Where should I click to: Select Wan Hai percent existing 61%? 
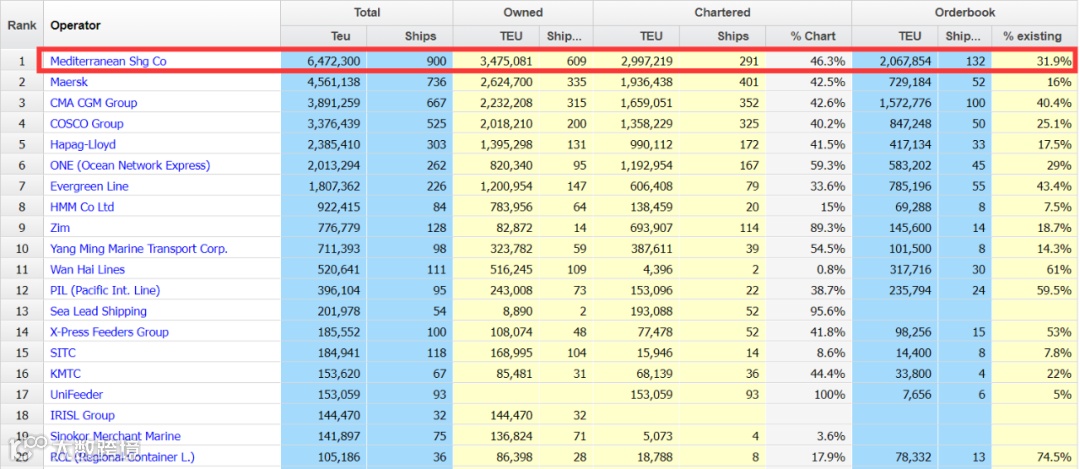[1060, 269]
